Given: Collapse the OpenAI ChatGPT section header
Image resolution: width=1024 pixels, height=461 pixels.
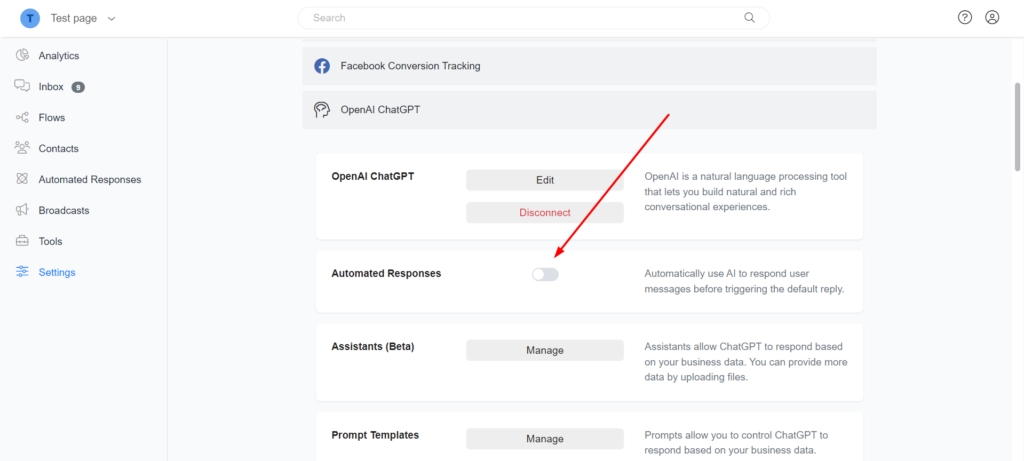Looking at the screenshot, I should pyautogui.click(x=589, y=110).
